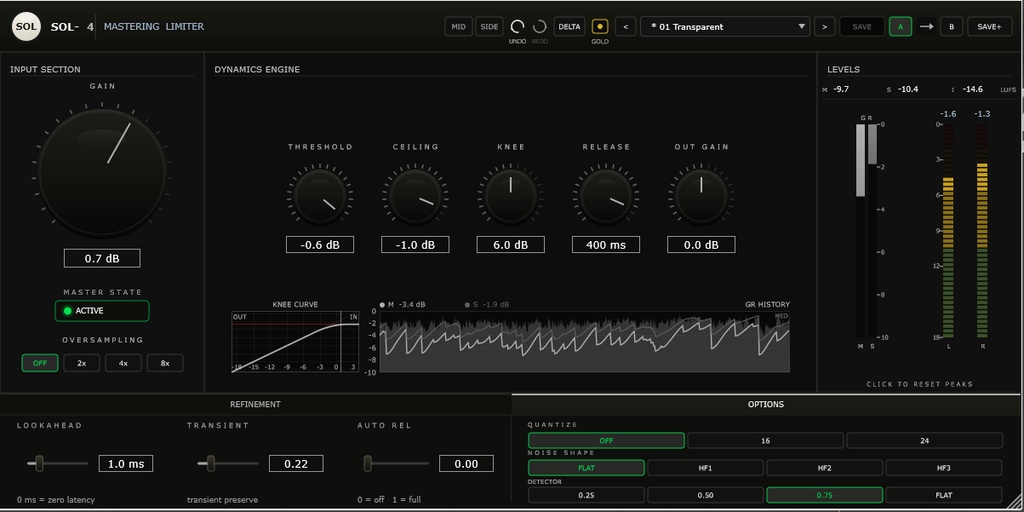
Task: Switch to the REFINEMENT tab
Action: (x=256, y=404)
